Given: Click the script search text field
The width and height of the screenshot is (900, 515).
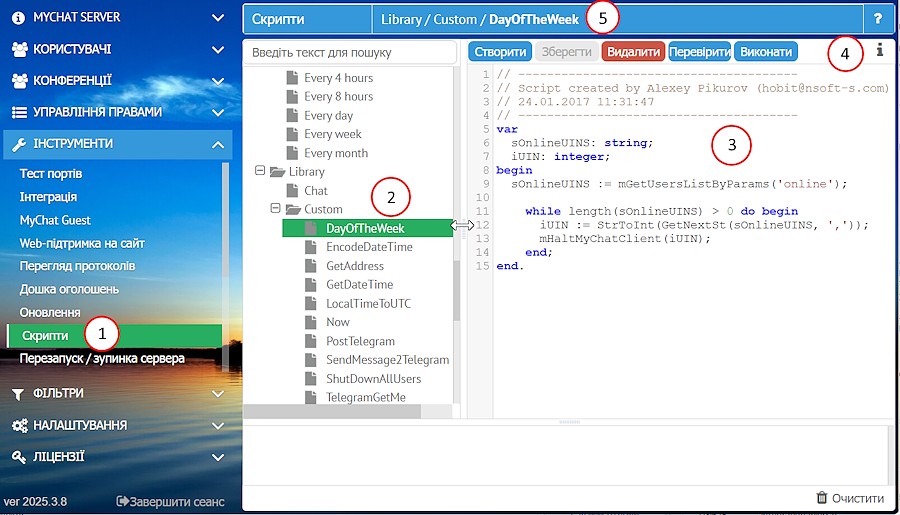Looking at the screenshot, I should coord(348,51).
